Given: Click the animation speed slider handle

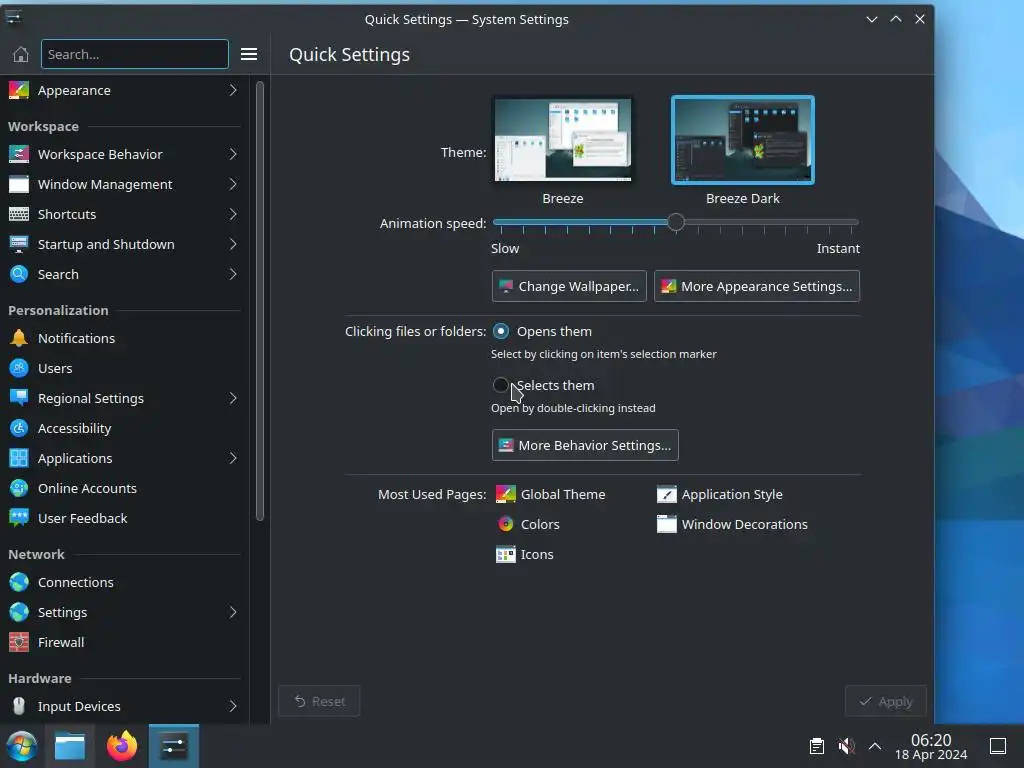Looking at the screenshot, I should (x=676, y=223).
